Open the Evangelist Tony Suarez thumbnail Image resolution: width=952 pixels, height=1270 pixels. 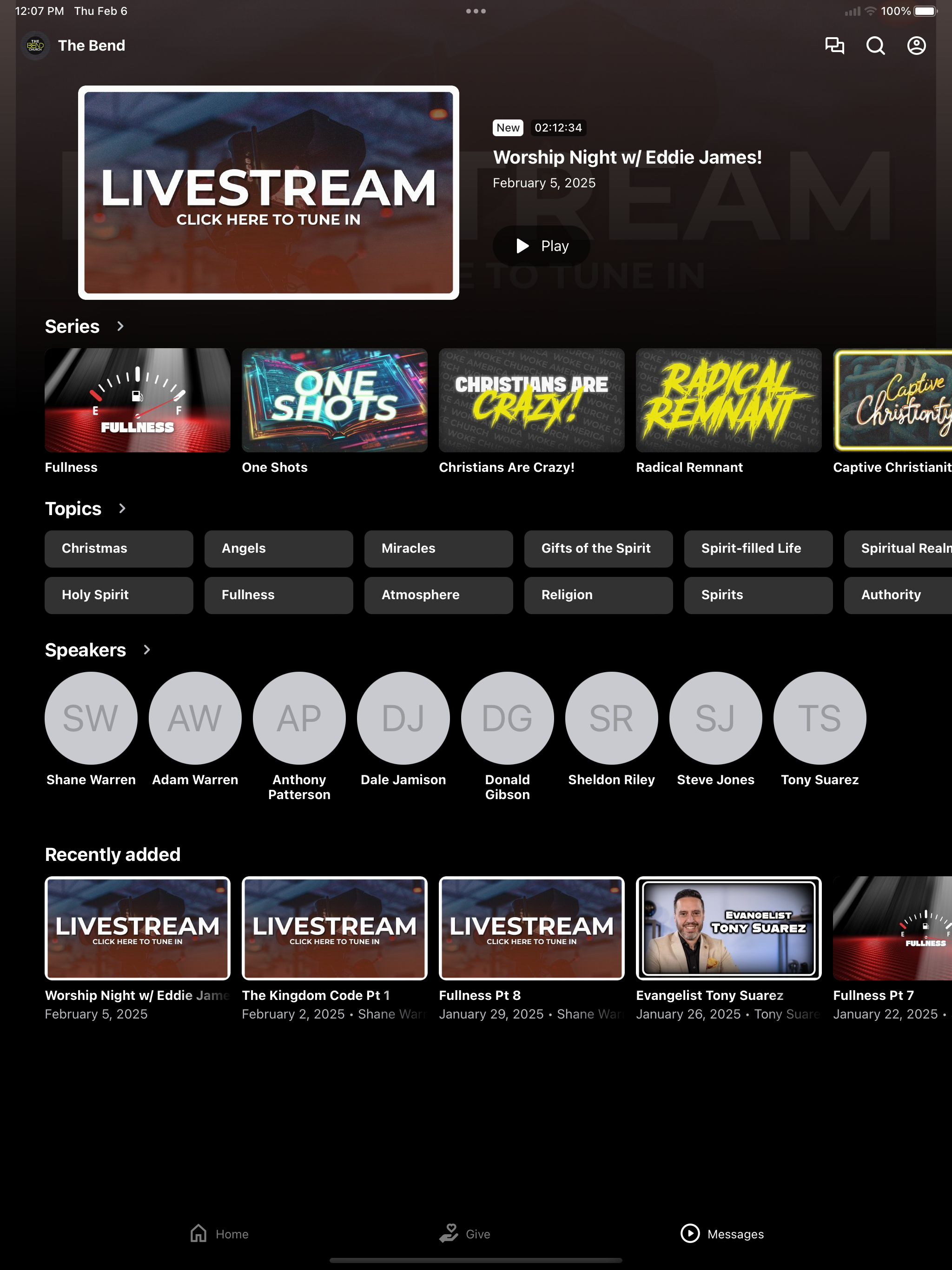tap(728, 928)
